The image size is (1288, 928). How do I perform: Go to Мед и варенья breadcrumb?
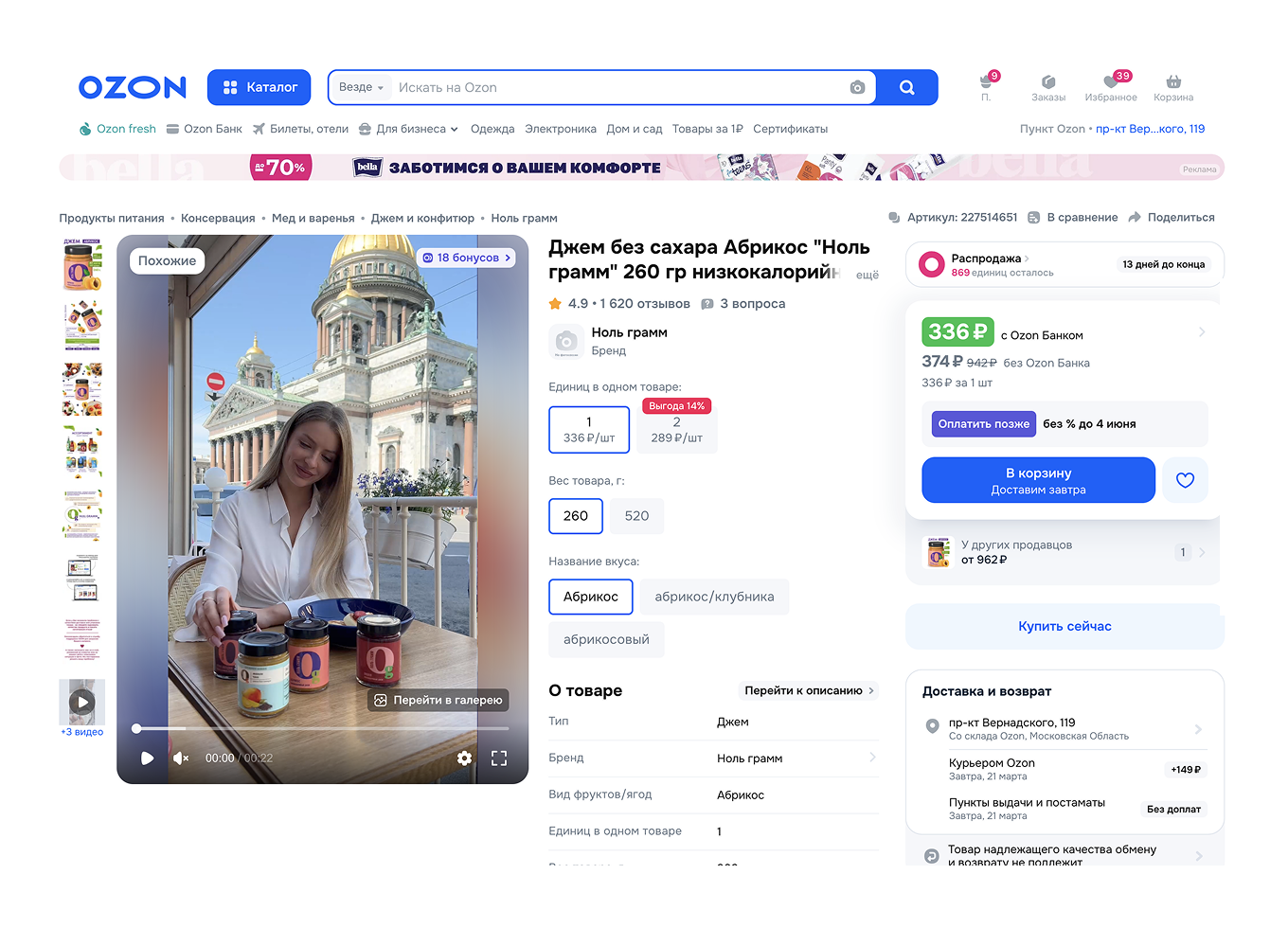tap(313, 218)
